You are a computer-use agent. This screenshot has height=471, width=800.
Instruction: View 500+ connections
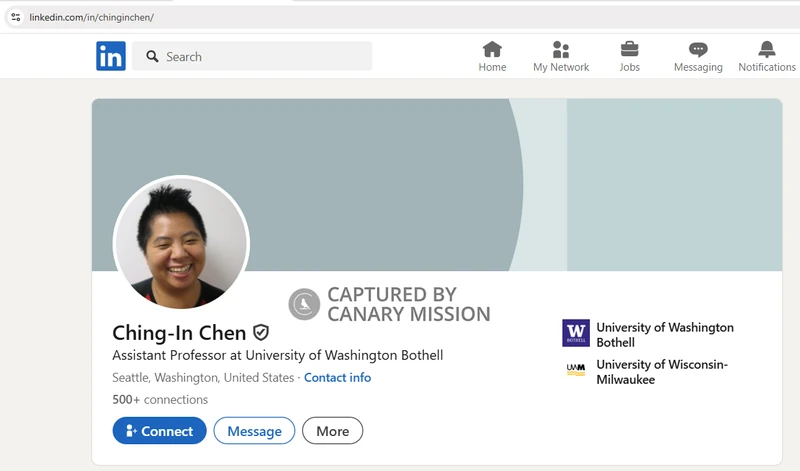(x=160, y=400)
